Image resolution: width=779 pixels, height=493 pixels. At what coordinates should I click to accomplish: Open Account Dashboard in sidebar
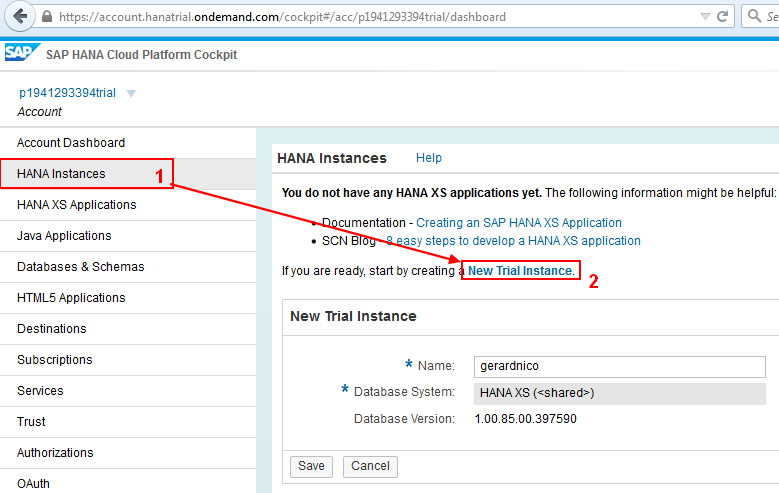point(71,143)
